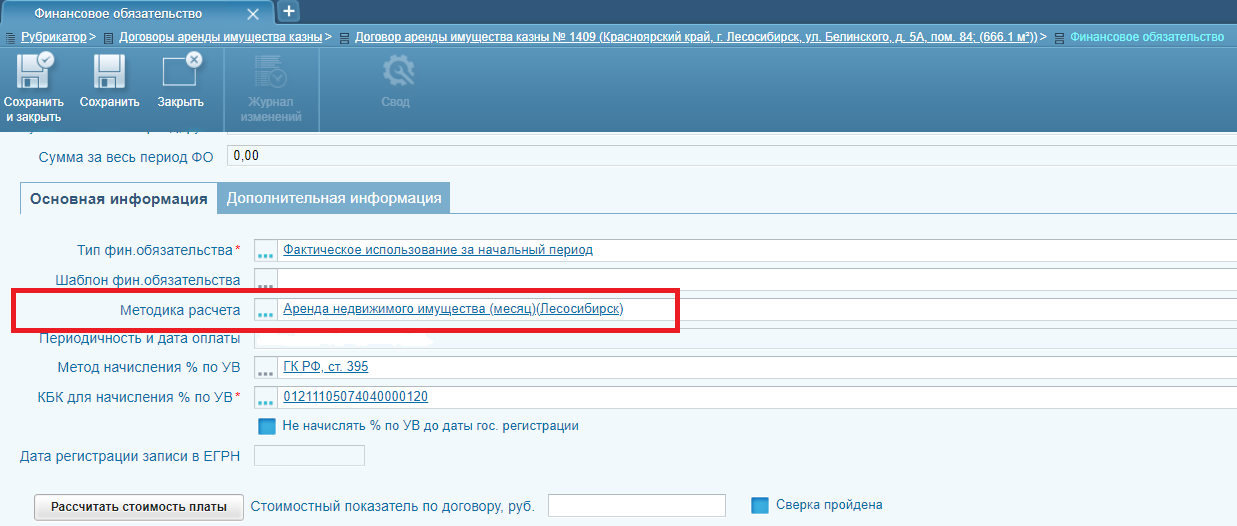Select the Основная информация tab
The width and height of the screenshot is (1237, 526).
click(118, 198)
